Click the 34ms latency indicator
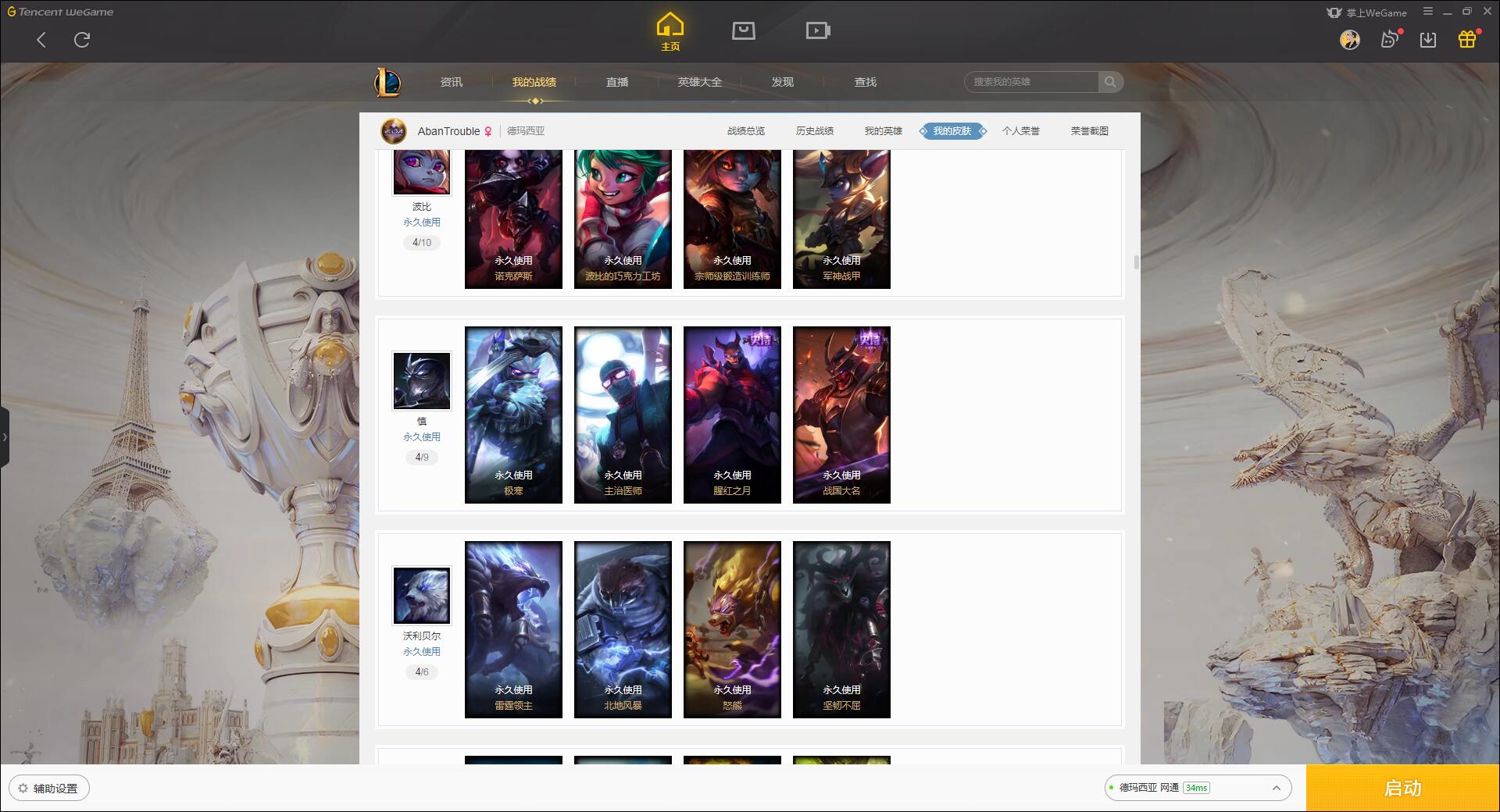The width and height of the screenshot is (1500, 812). click(1196, 788)
